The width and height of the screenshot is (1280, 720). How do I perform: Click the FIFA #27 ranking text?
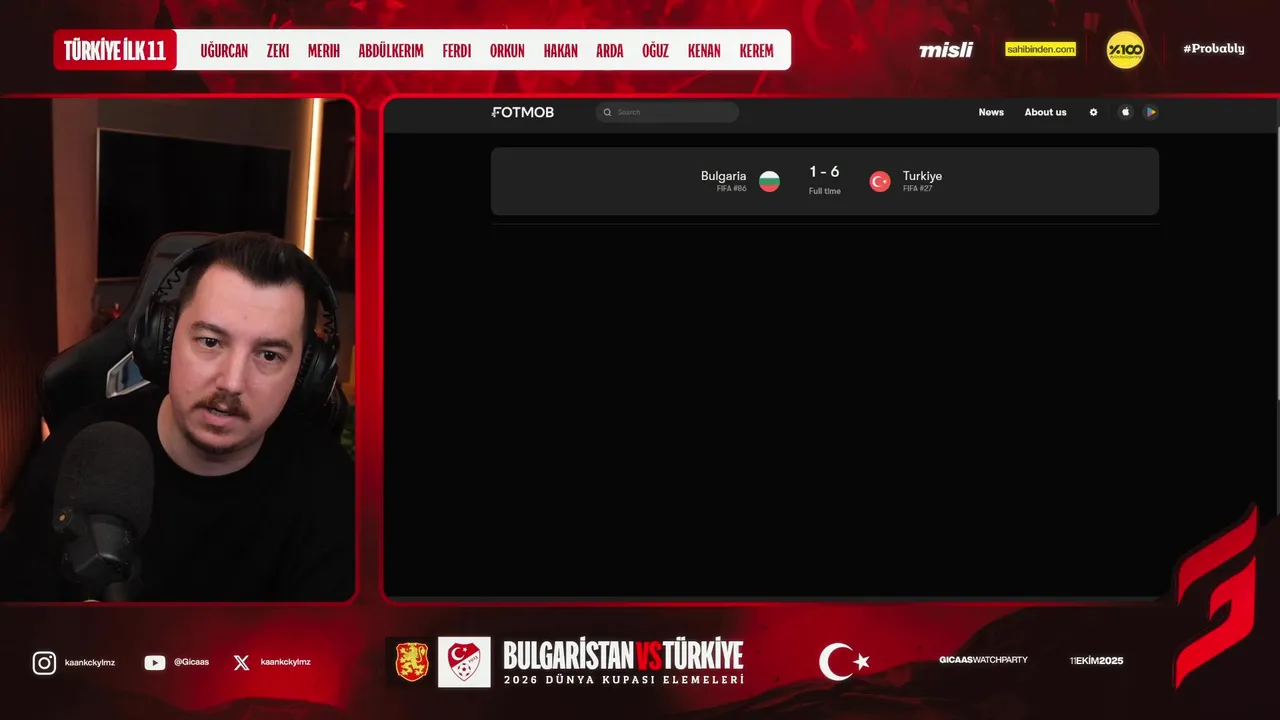[x=917, y=188]
